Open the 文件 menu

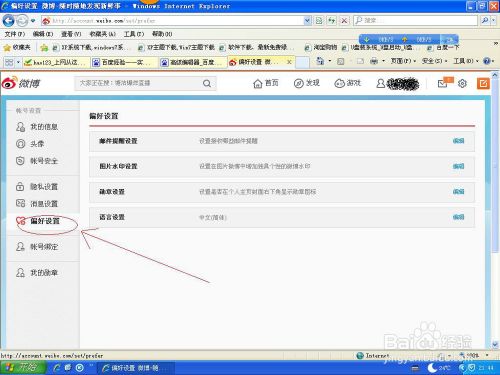point(15,34)
